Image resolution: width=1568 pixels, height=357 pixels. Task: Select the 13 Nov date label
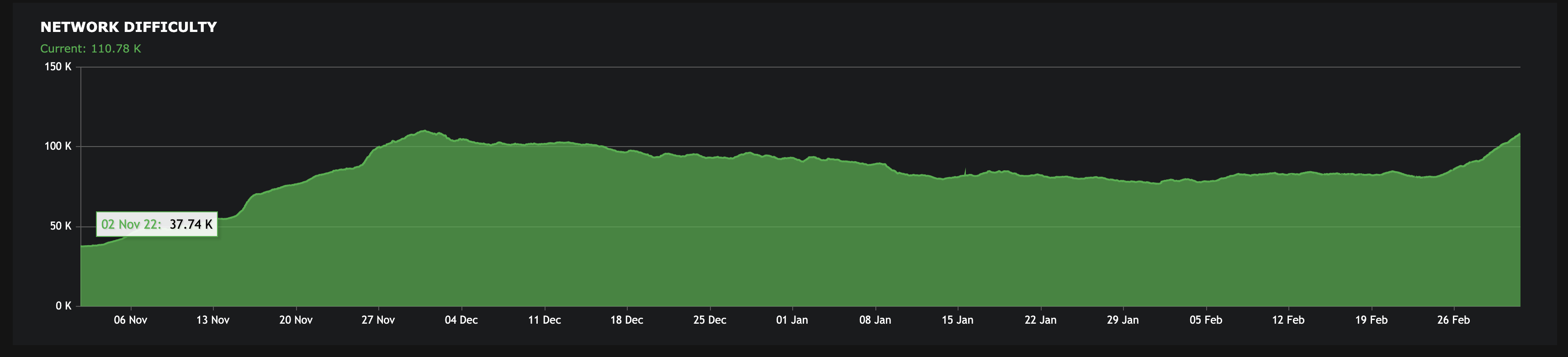(x=213, y=320)
